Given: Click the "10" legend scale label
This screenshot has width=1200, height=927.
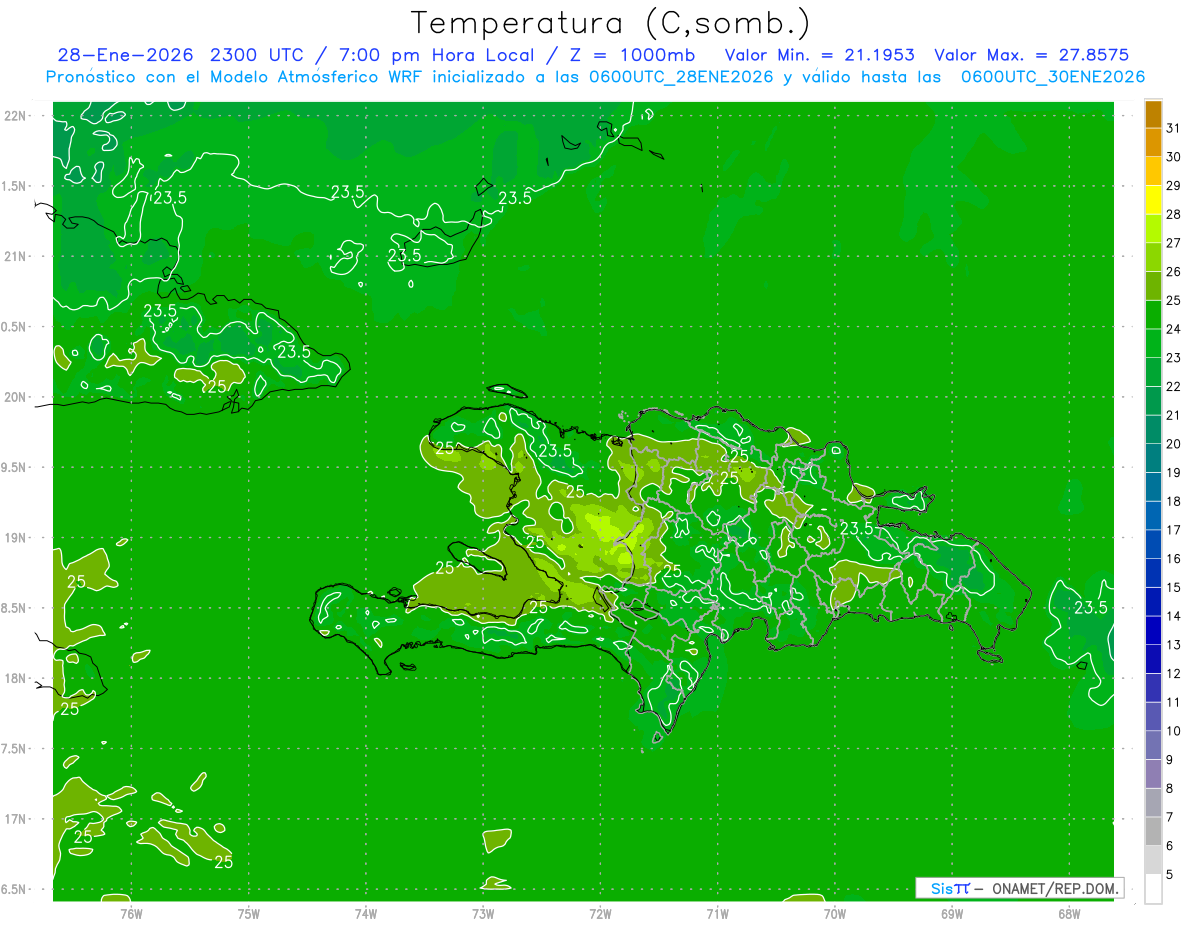Looking at the screenshot, I should tap(1173, 731).
